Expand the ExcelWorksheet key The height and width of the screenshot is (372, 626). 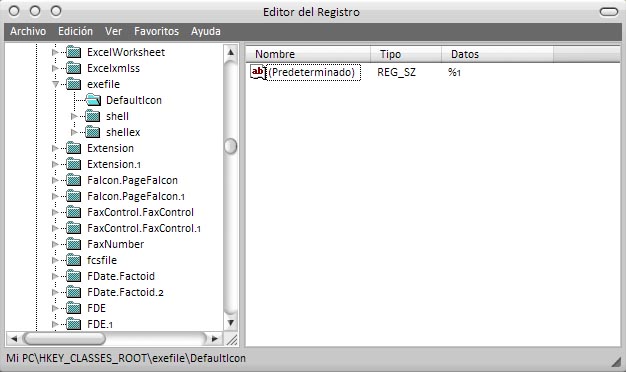click(x=55, y=52)
